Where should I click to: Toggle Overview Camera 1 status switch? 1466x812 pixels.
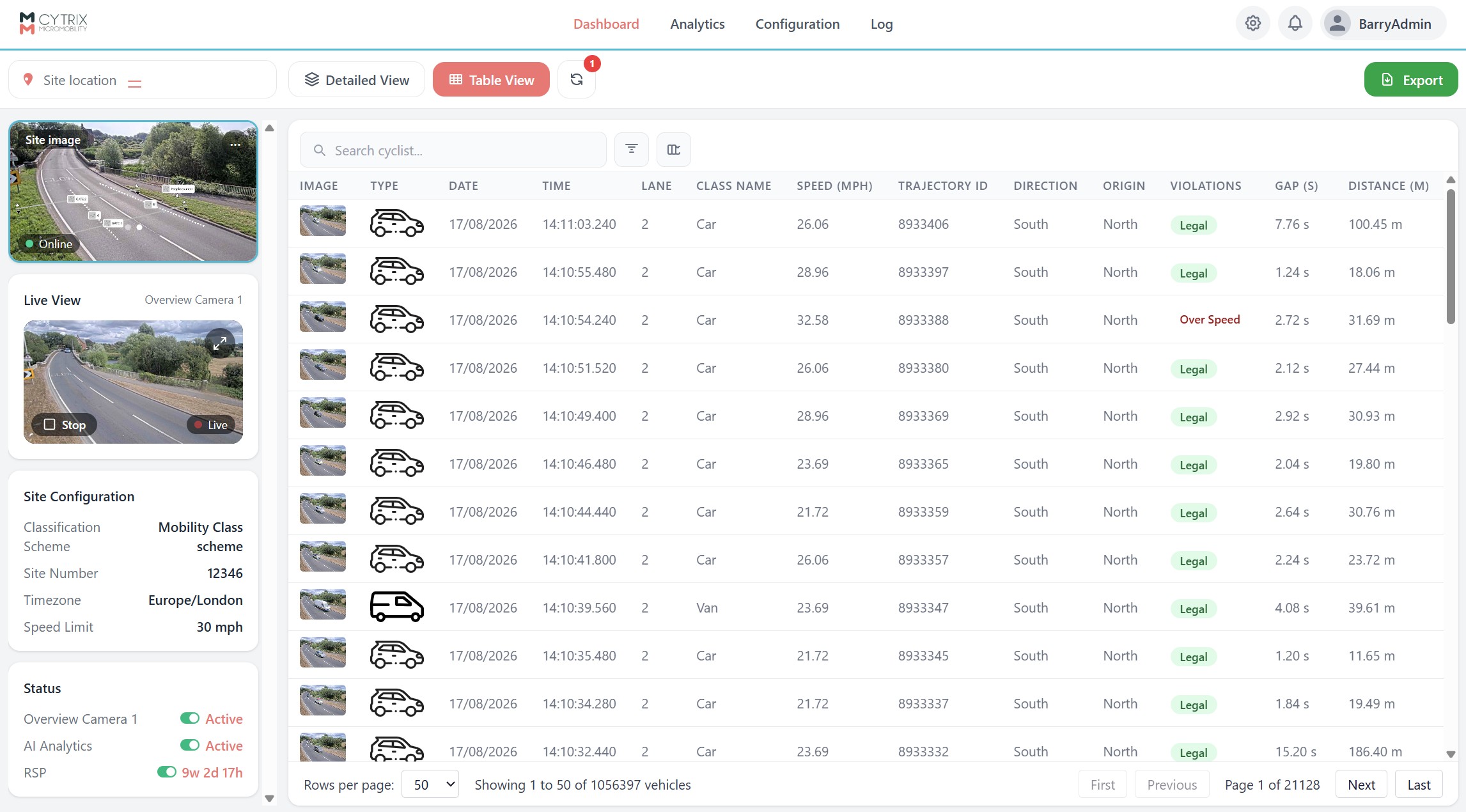pyautogui.click(x=190, y=718)
